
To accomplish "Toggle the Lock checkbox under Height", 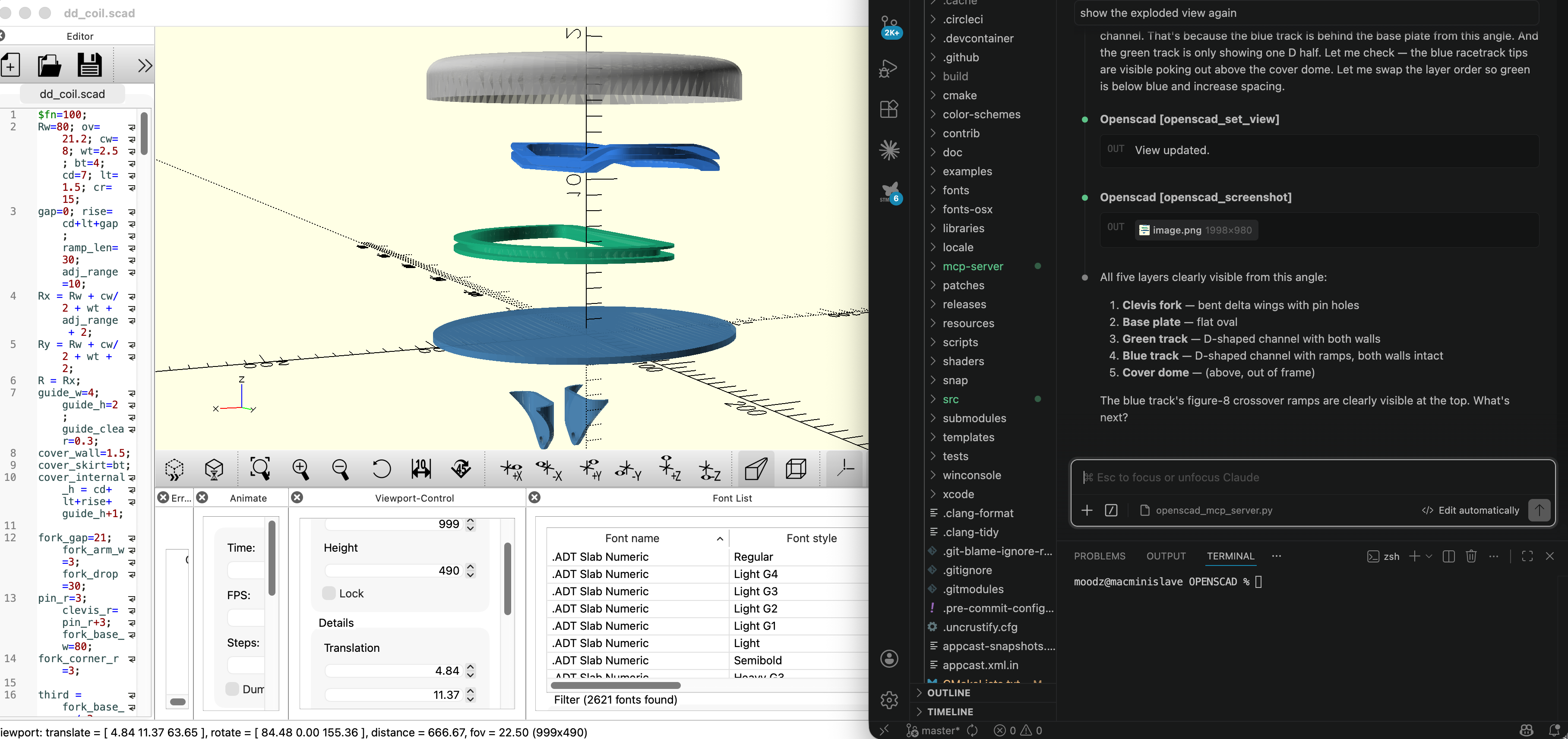I will coord(329,594).
